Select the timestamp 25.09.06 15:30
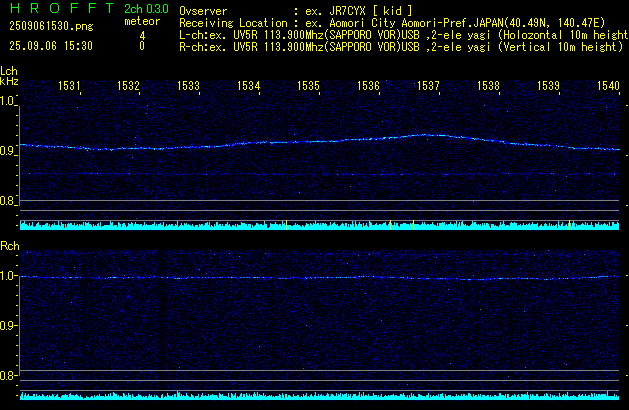 tap(51, 46)
